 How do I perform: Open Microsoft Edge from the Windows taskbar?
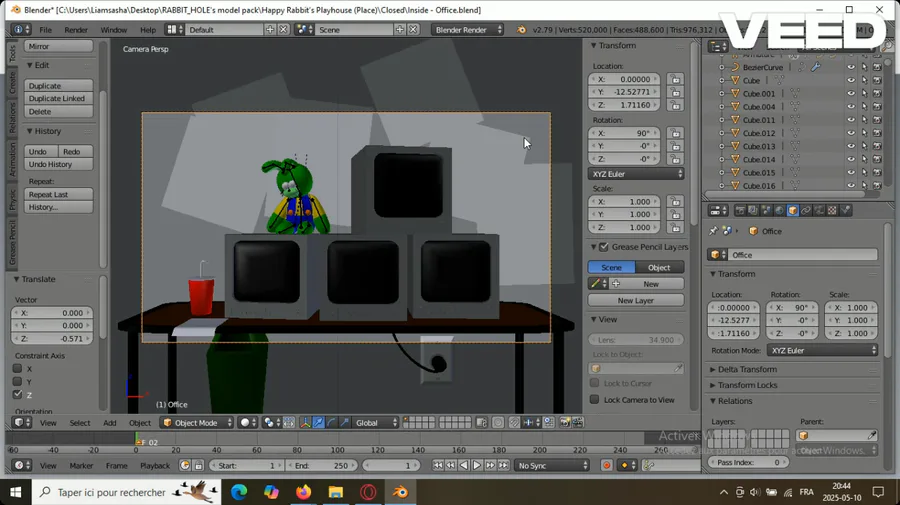point(239,492)
